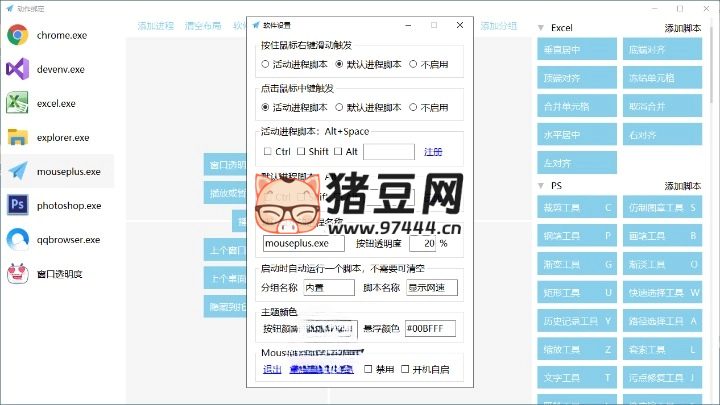Click the PS 文字工具 T button
The image size is (720, 405).
(577, 377)
